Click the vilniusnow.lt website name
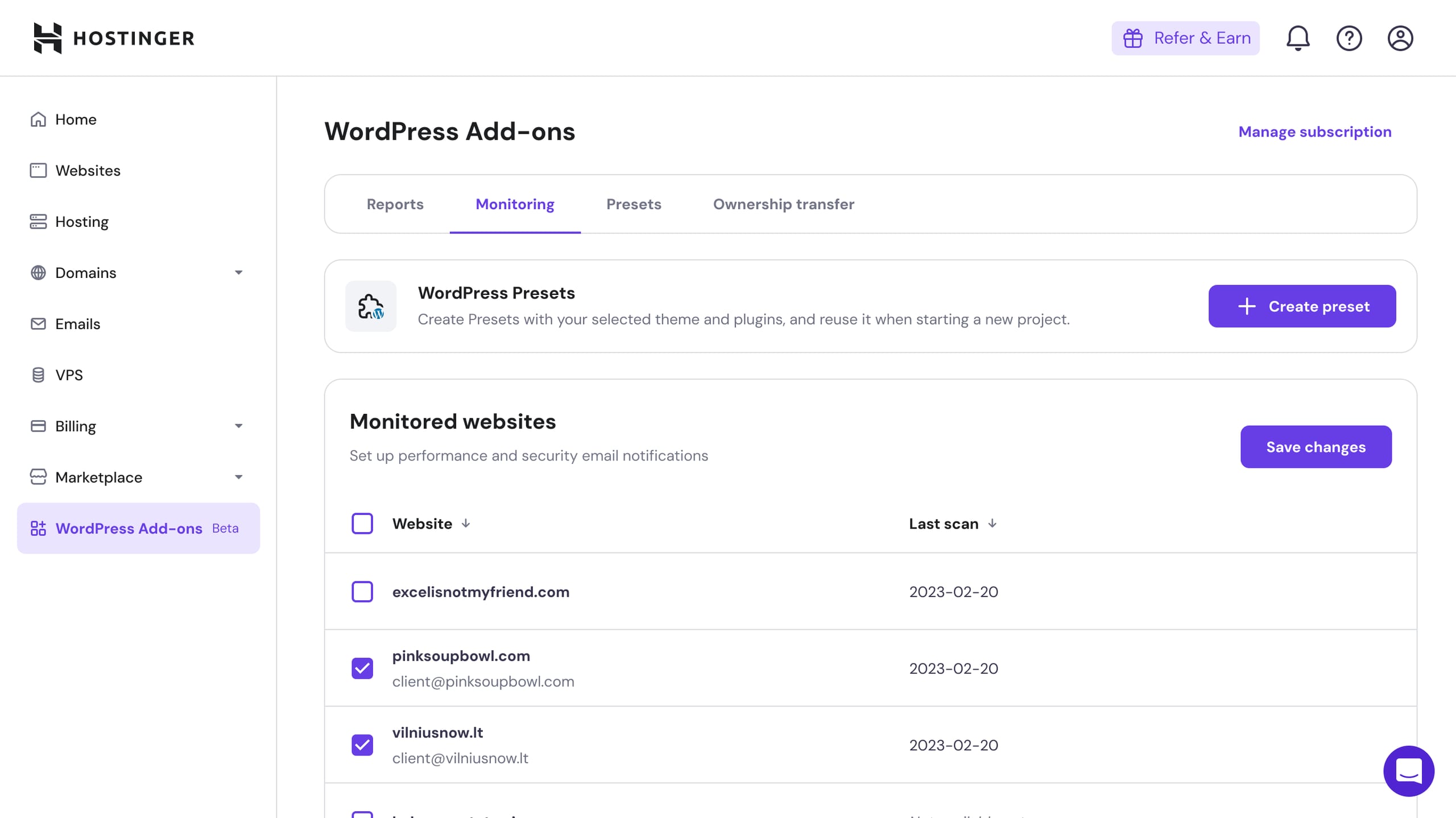The image size is (1456, 818). tap(437, 733)
